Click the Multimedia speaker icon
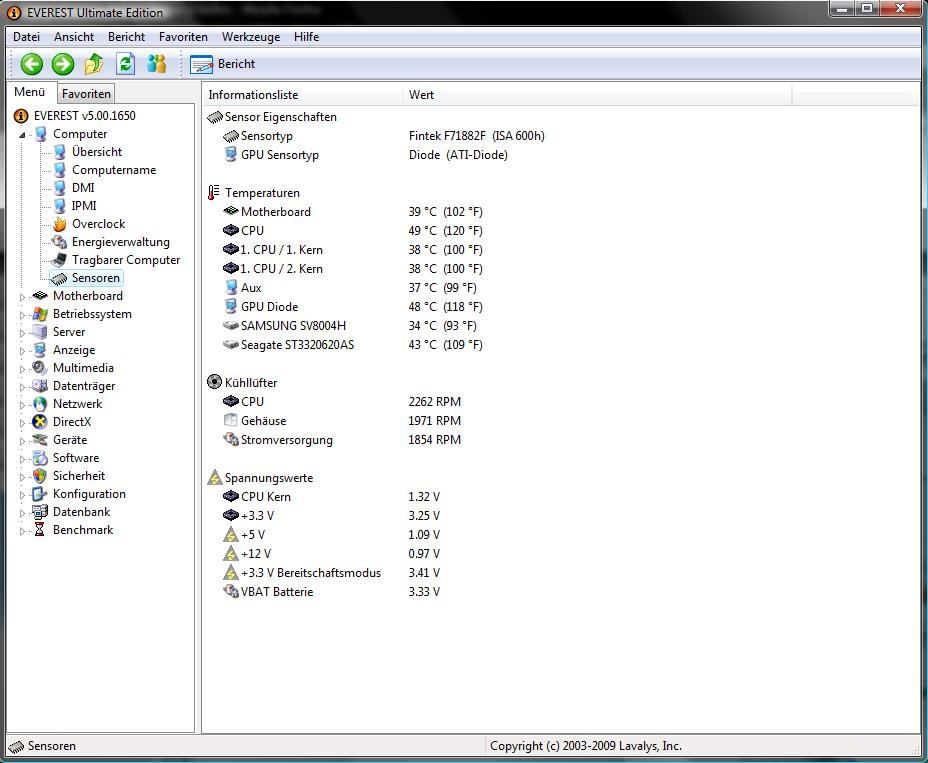Screen dimensions: 928x763 point(40,368)
